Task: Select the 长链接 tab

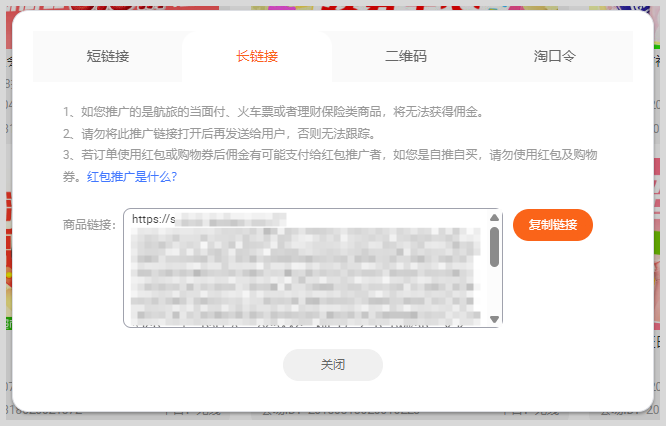Action: pyautogui.click(x=257, y=56)
